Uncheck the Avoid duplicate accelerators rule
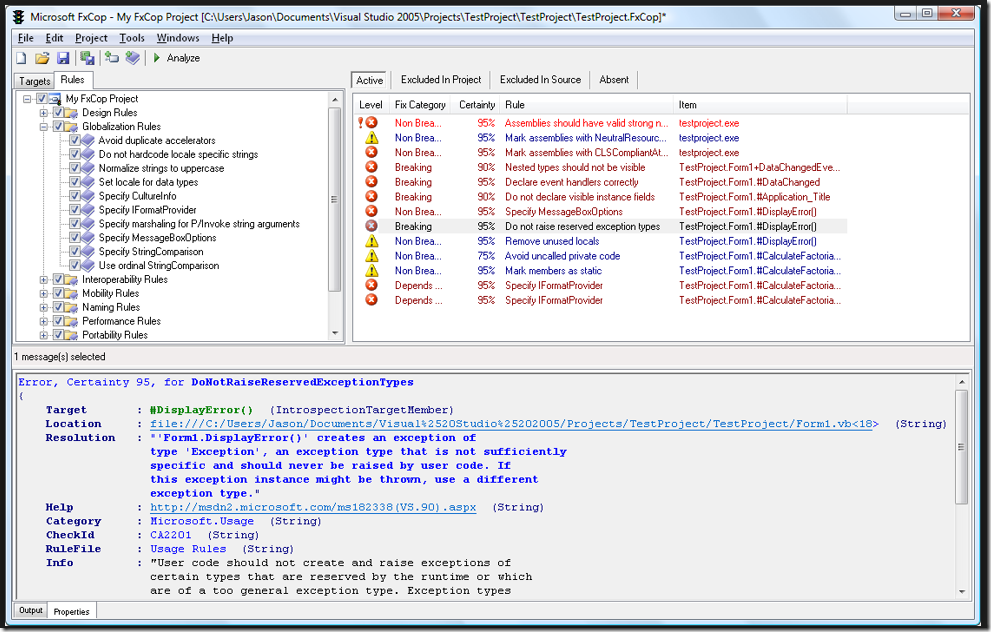This screenshot has width=991, height=632. [x=75, y=141]
